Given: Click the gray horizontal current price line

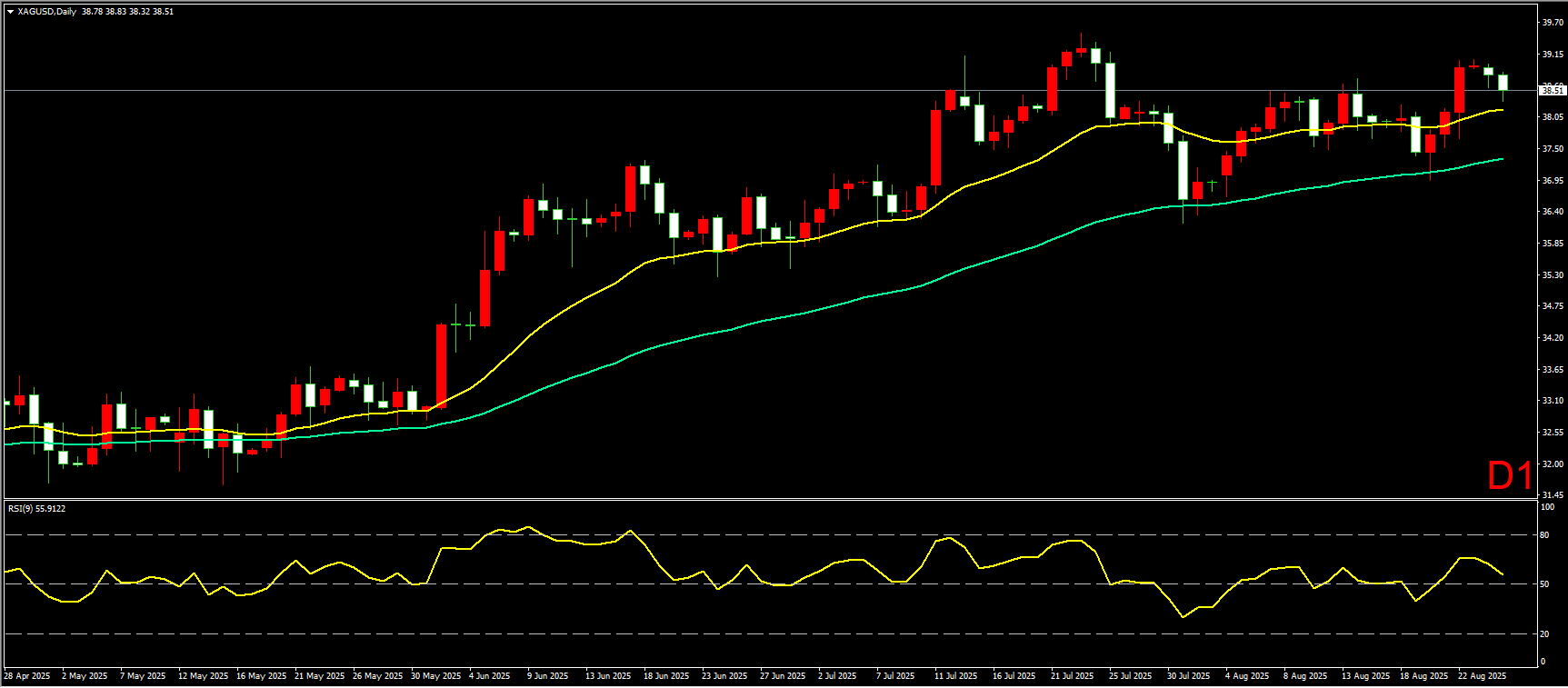Looking at the screenshot, I should [727, 90].
